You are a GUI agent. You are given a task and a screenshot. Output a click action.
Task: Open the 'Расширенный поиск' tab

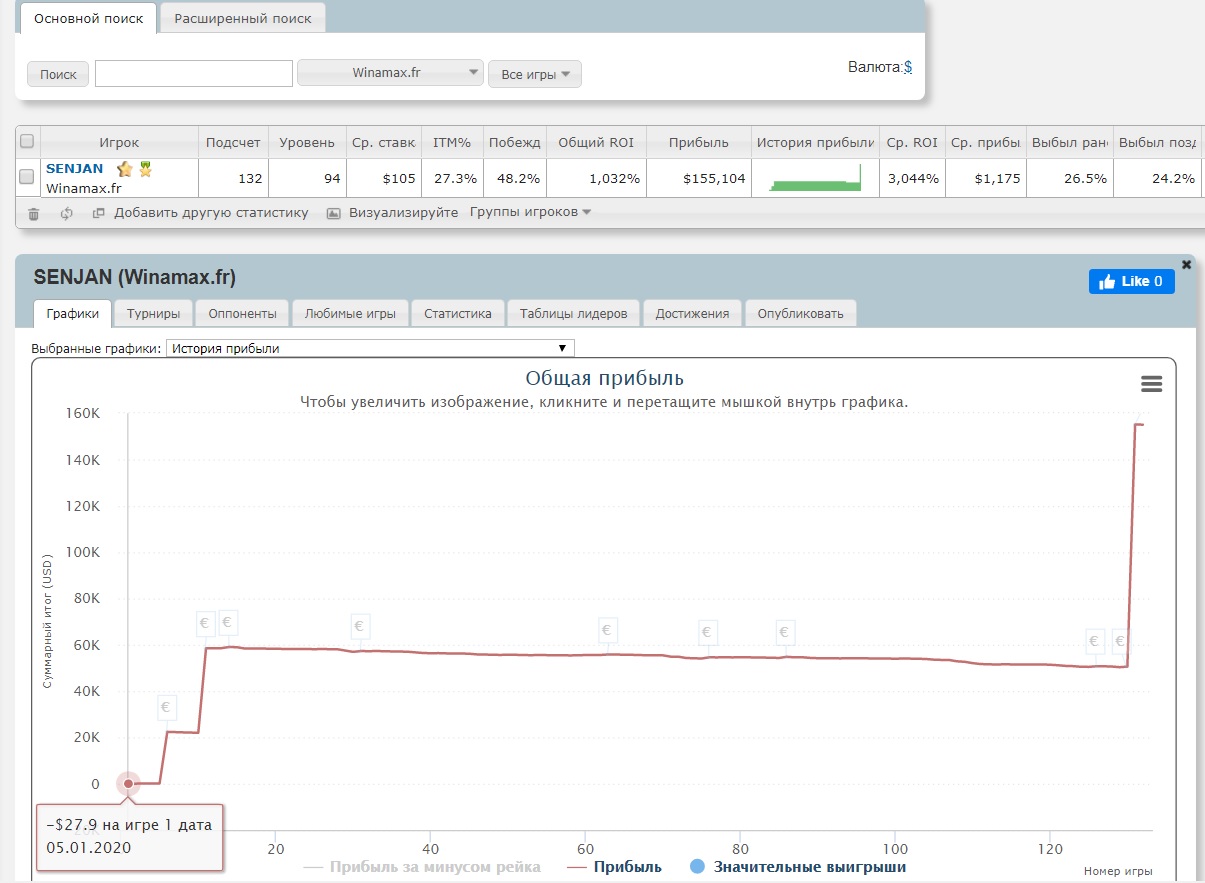(242, 18)
